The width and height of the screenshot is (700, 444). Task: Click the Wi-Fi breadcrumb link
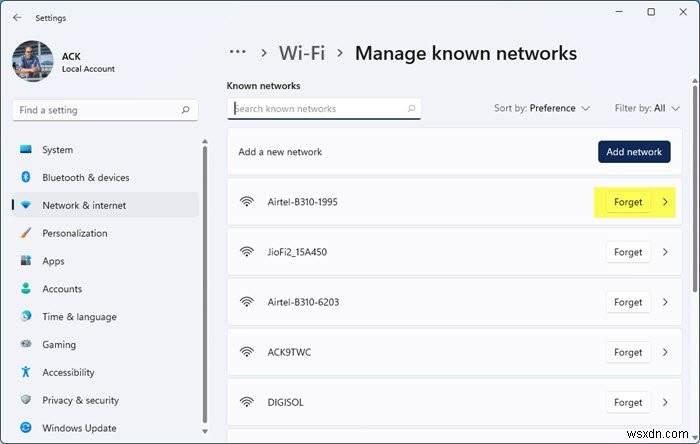tap(303, 53)
